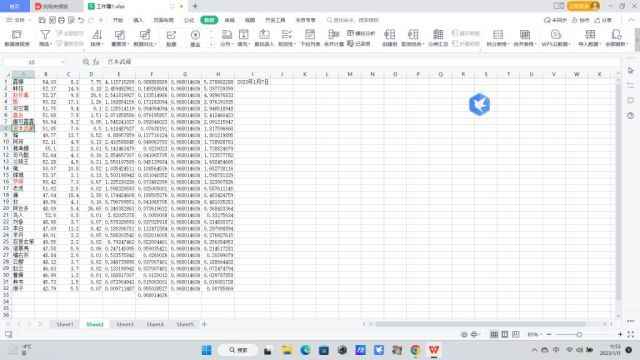The height and width of the screenshot is (360, 640).
Task: Open the Lookup entry tool
Action: point(264,38)
